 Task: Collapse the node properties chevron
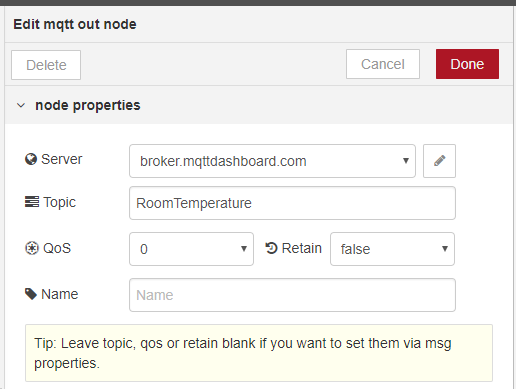click(21, 105)
